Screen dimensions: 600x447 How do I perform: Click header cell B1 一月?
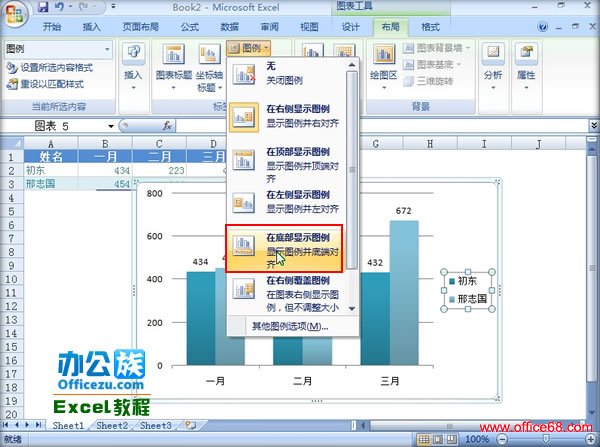point(105,157)
